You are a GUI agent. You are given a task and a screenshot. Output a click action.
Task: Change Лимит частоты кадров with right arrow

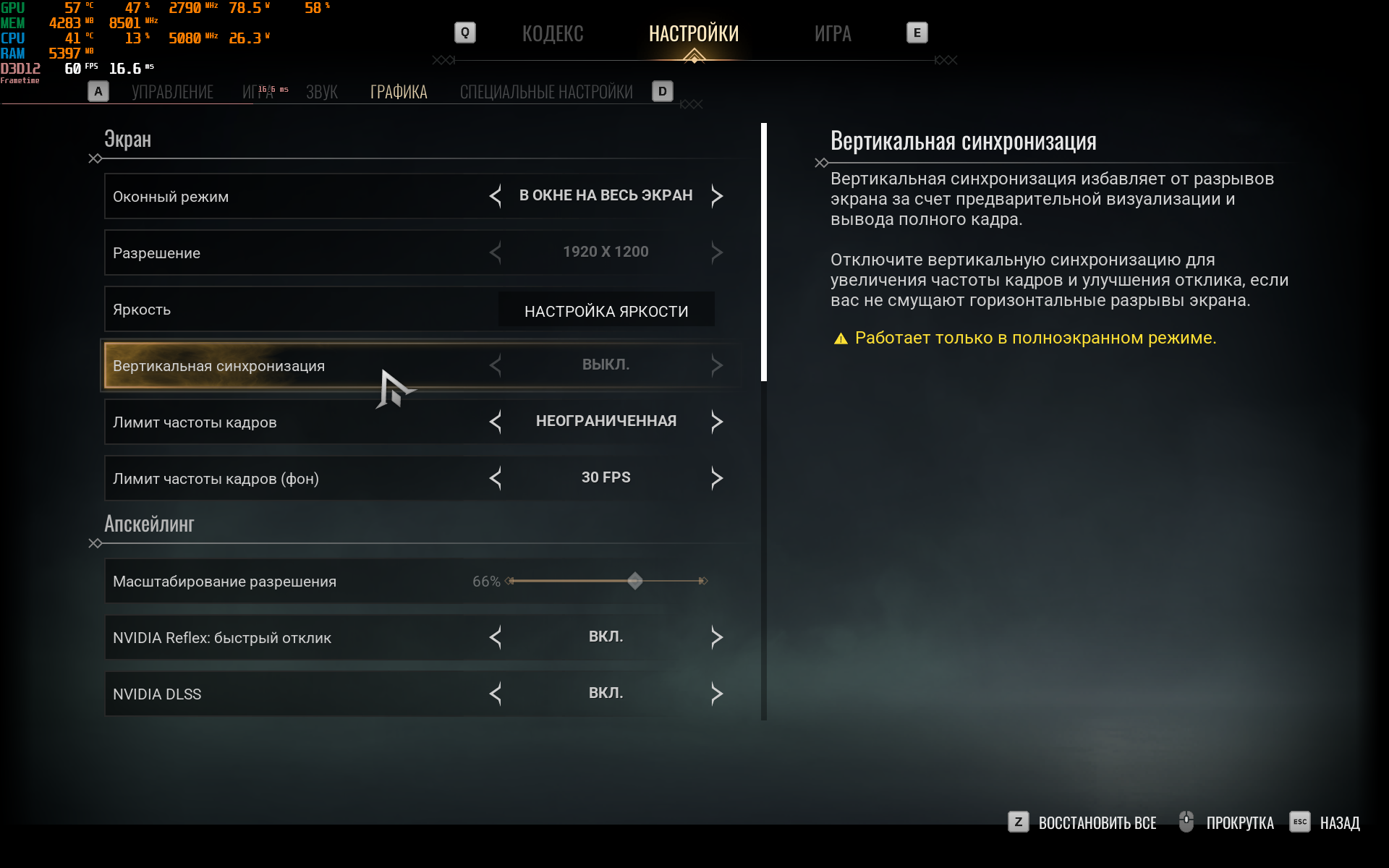(716, 422)
